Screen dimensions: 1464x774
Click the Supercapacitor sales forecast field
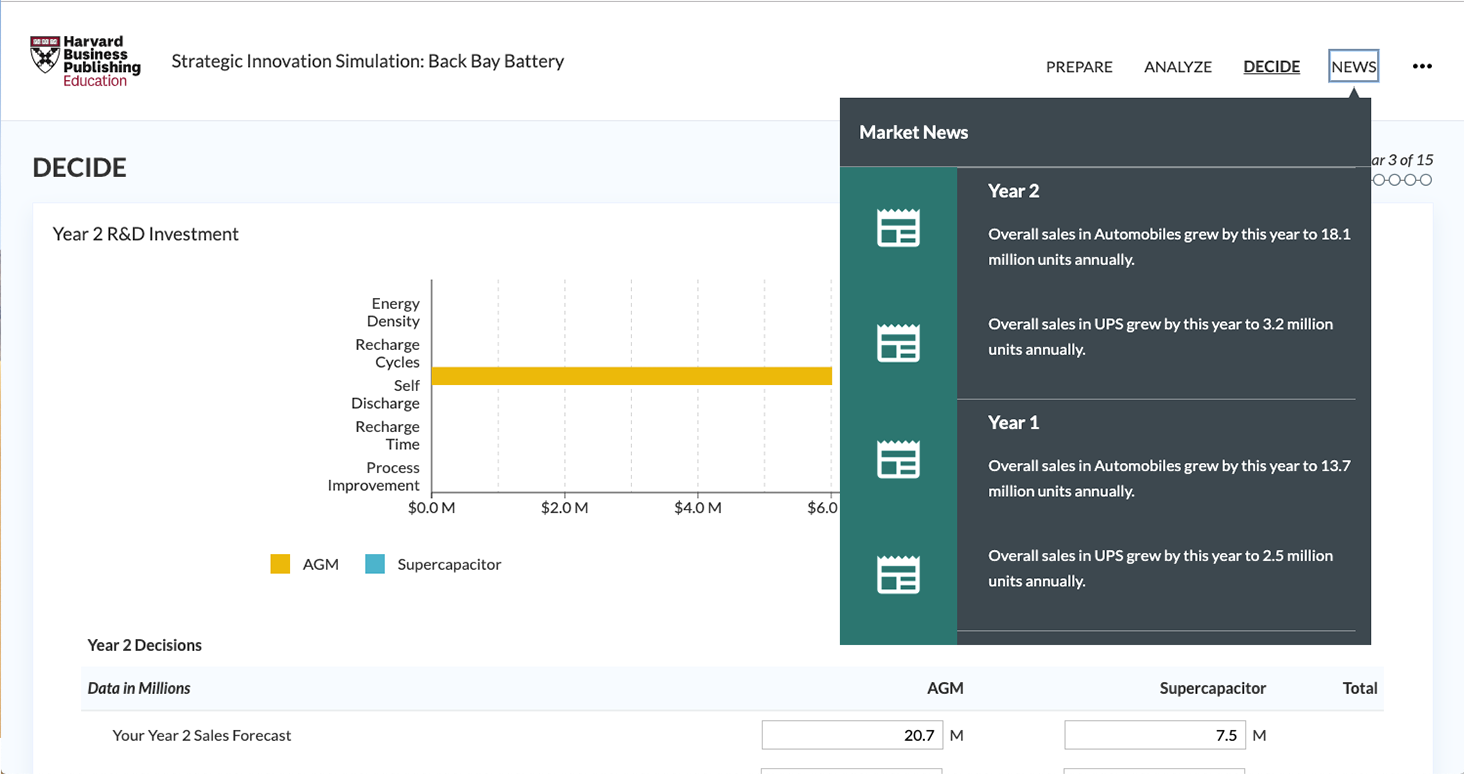[x=1154, y=734]
